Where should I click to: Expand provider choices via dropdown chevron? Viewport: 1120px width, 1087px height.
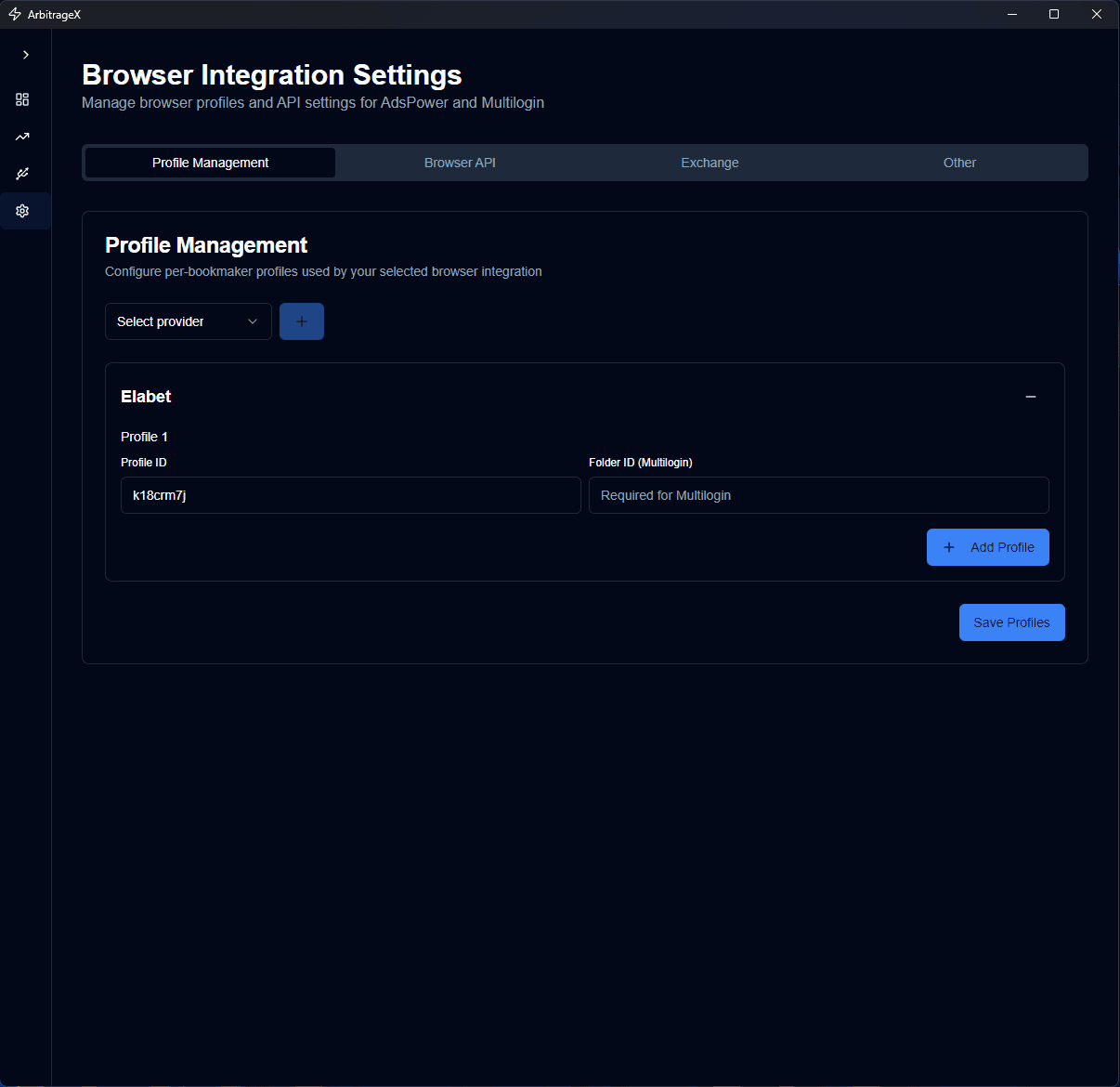click(252, 321)
